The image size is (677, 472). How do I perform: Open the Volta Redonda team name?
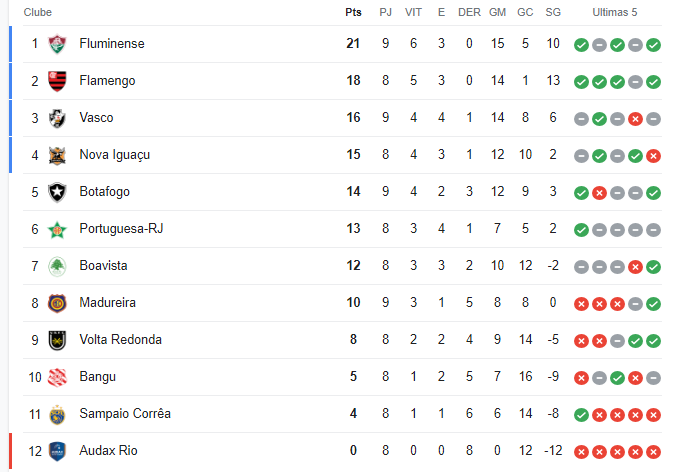120,340
